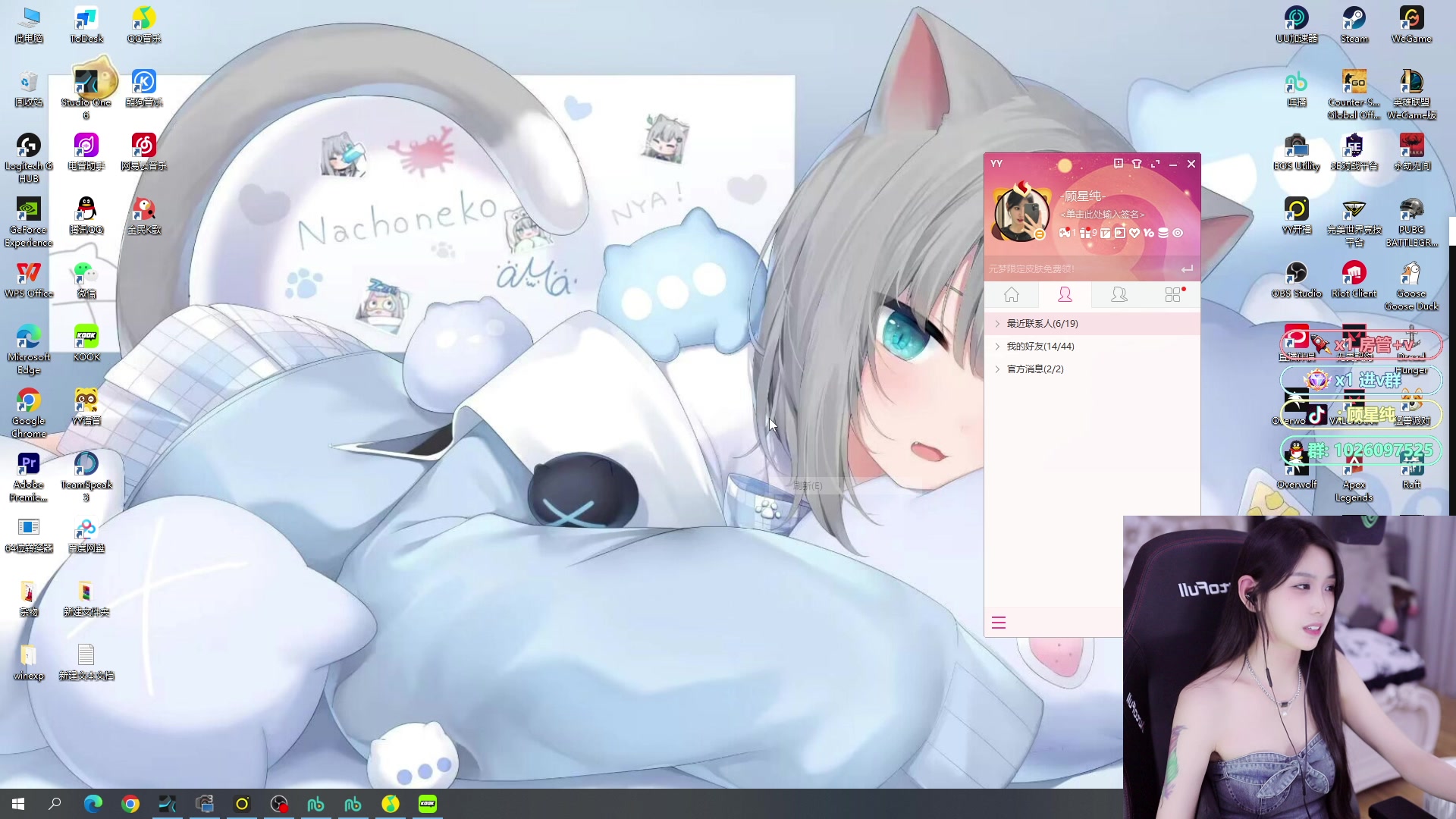Switch to the YY home tab
This screenshot has height=819, width=1456.
point(1012,294)
